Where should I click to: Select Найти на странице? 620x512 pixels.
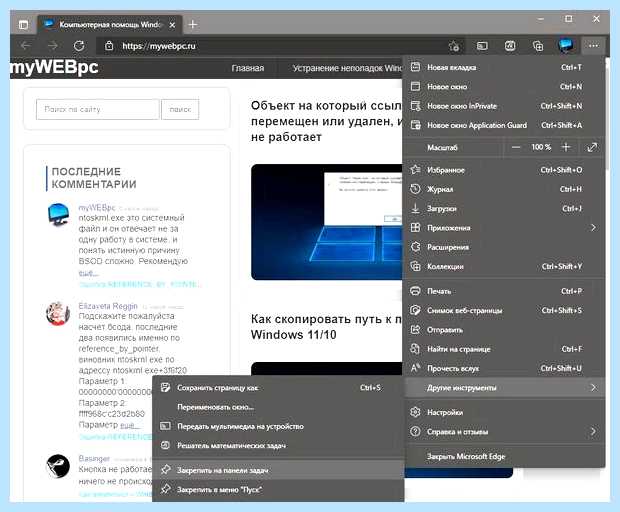tap(503, 349)
